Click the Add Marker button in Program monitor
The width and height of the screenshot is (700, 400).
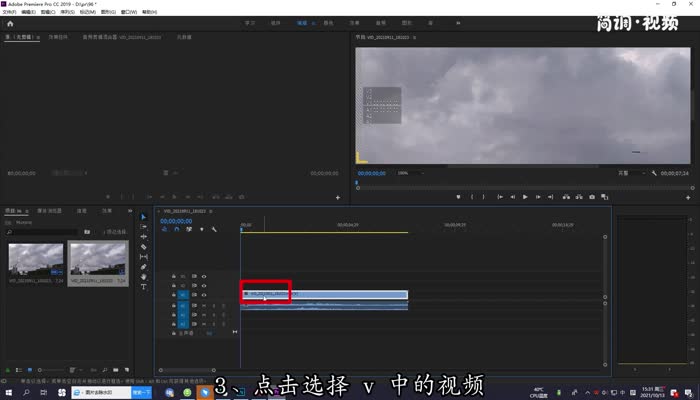[459, 197]
